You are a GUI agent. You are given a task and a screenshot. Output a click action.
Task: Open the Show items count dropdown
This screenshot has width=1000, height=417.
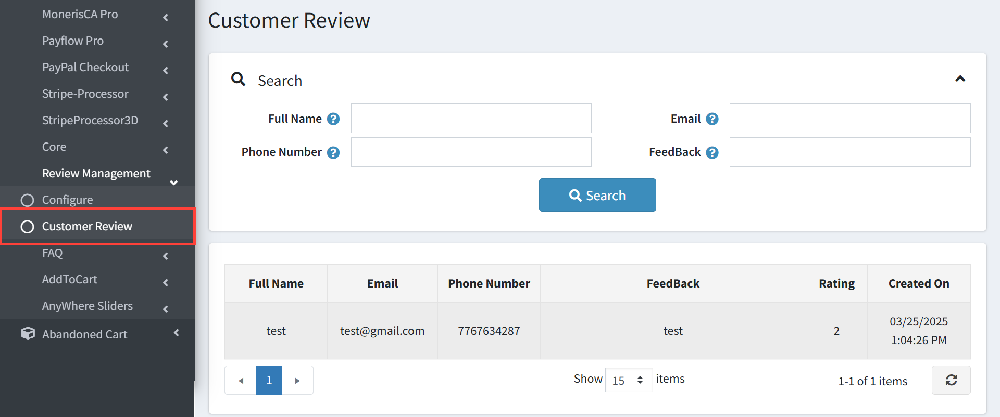point(629,381)
